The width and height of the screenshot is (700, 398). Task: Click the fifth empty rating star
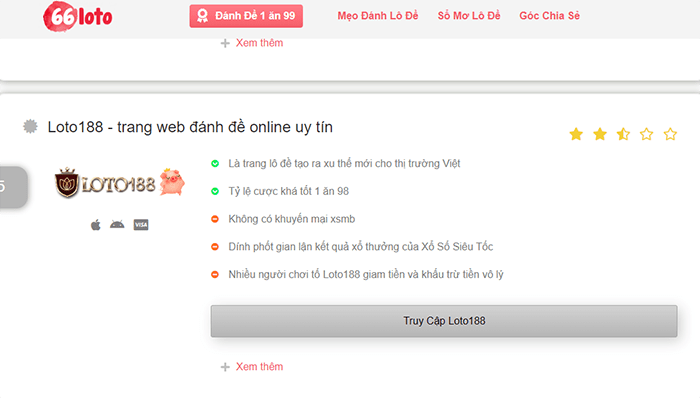click(x=670, y=134)
